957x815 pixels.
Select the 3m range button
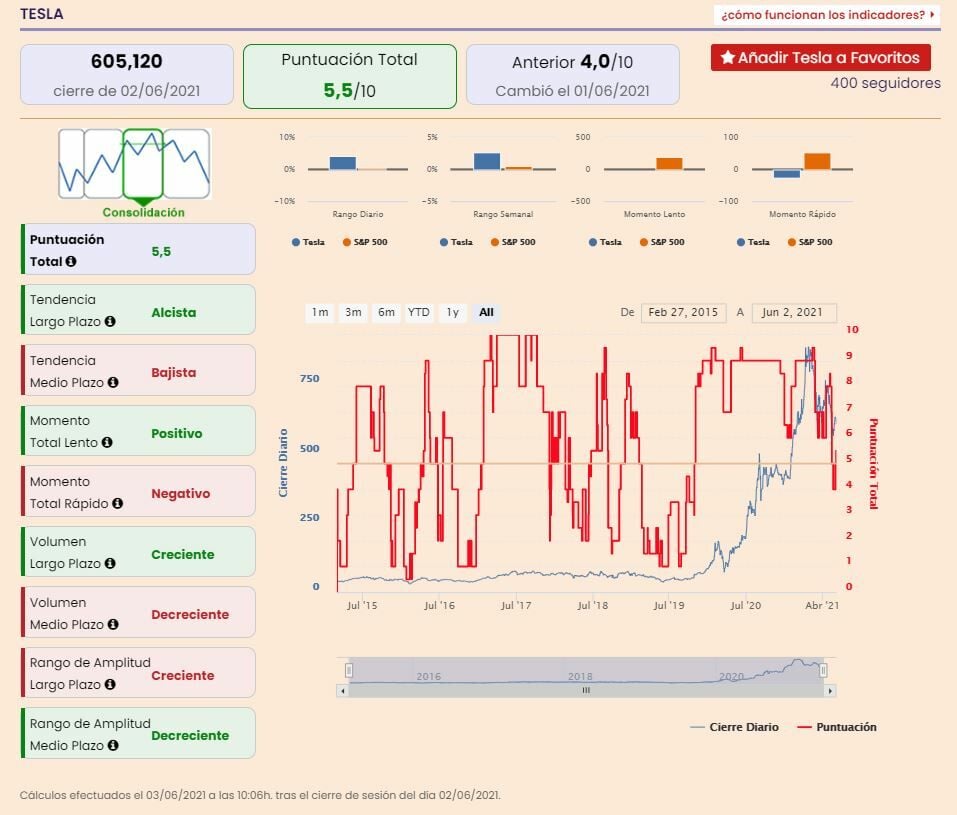[x=353, y=313]
